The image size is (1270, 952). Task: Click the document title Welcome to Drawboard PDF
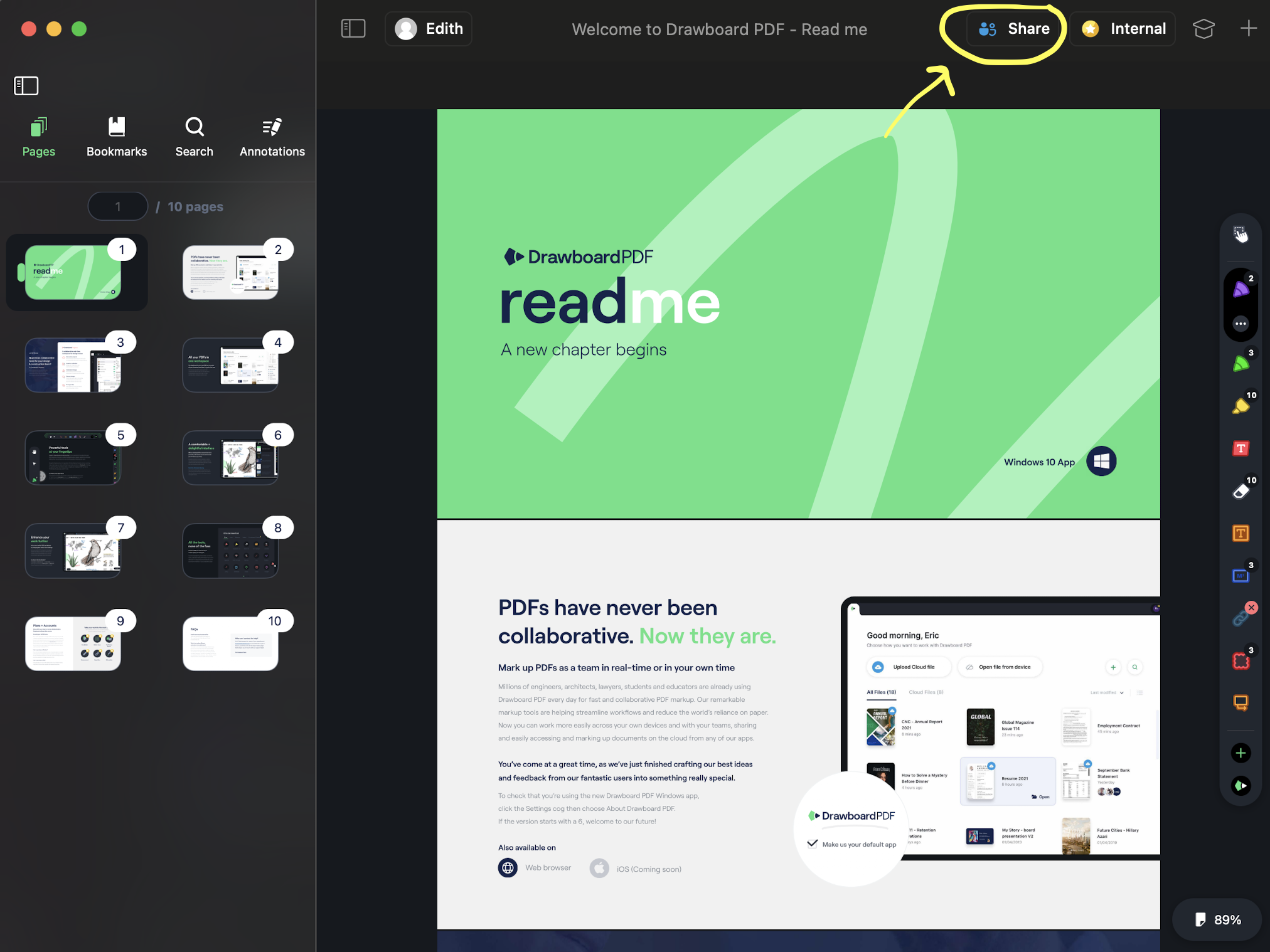tap(719, 29)
